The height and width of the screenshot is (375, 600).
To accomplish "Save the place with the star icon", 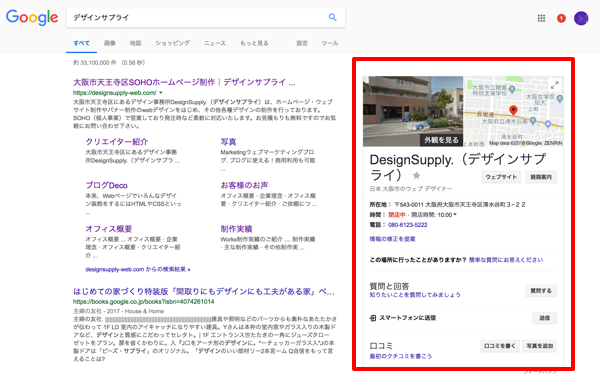I will 416,175.
